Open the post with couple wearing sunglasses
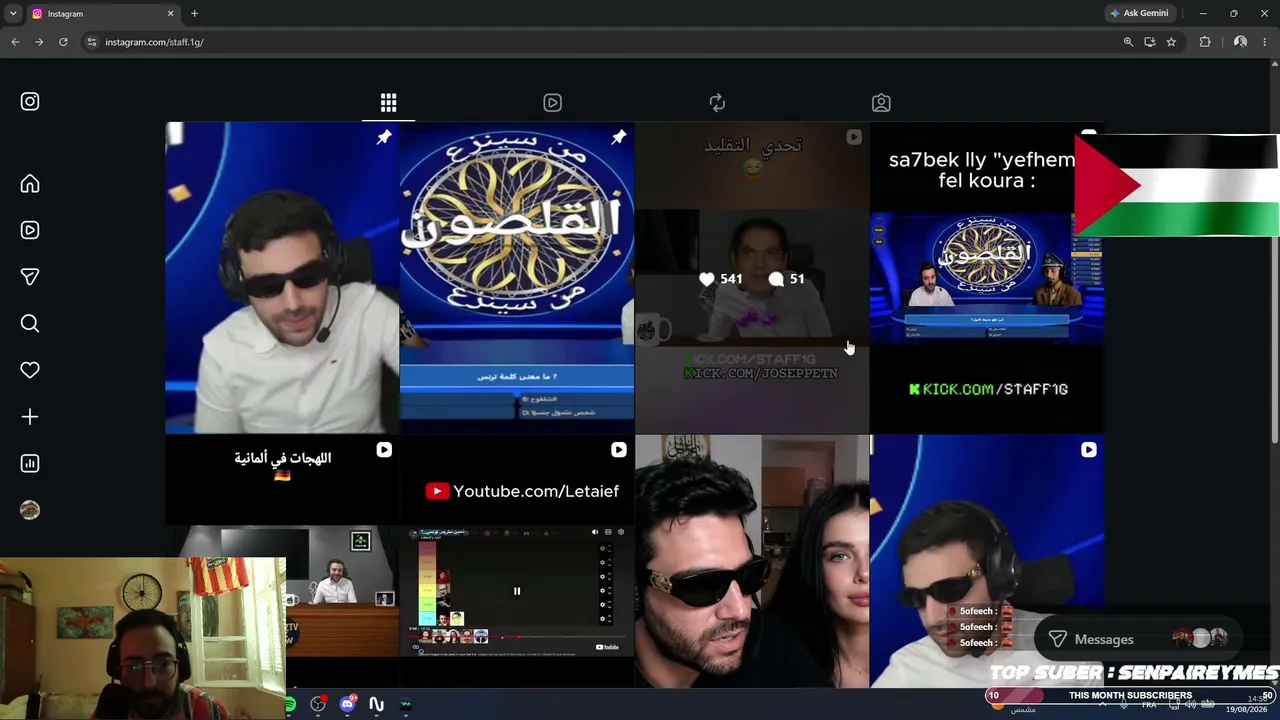Viewport: 1280px width, 720px height. (x=752, y=561)
